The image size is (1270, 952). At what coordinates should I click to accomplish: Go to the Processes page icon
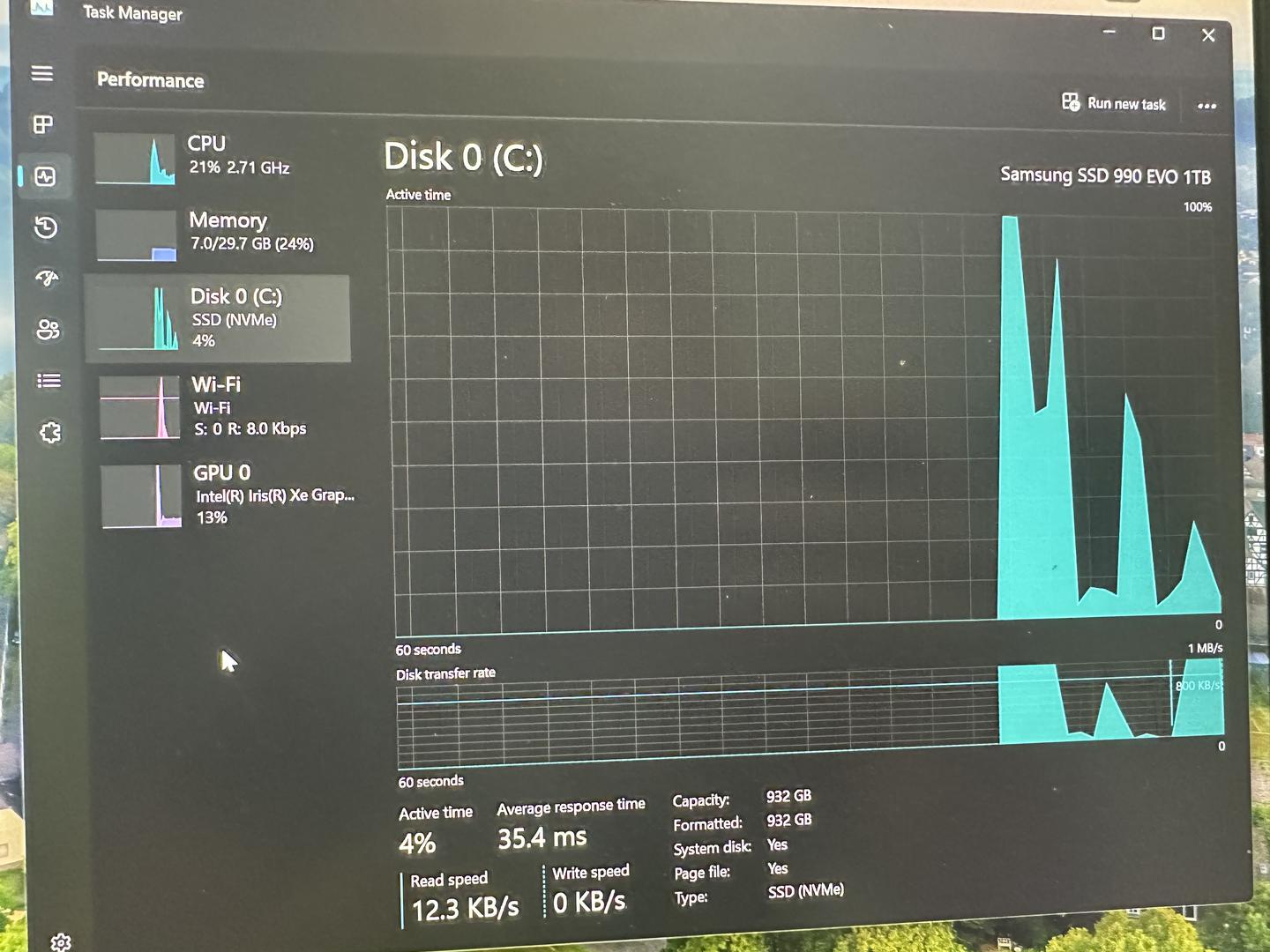42,124
